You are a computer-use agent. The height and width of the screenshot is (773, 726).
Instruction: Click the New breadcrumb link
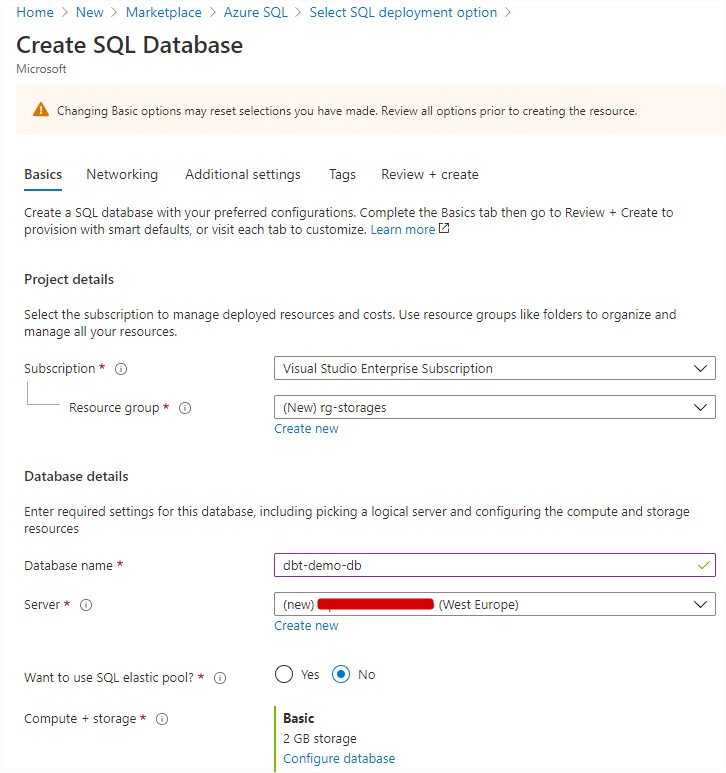click(90, 12)
